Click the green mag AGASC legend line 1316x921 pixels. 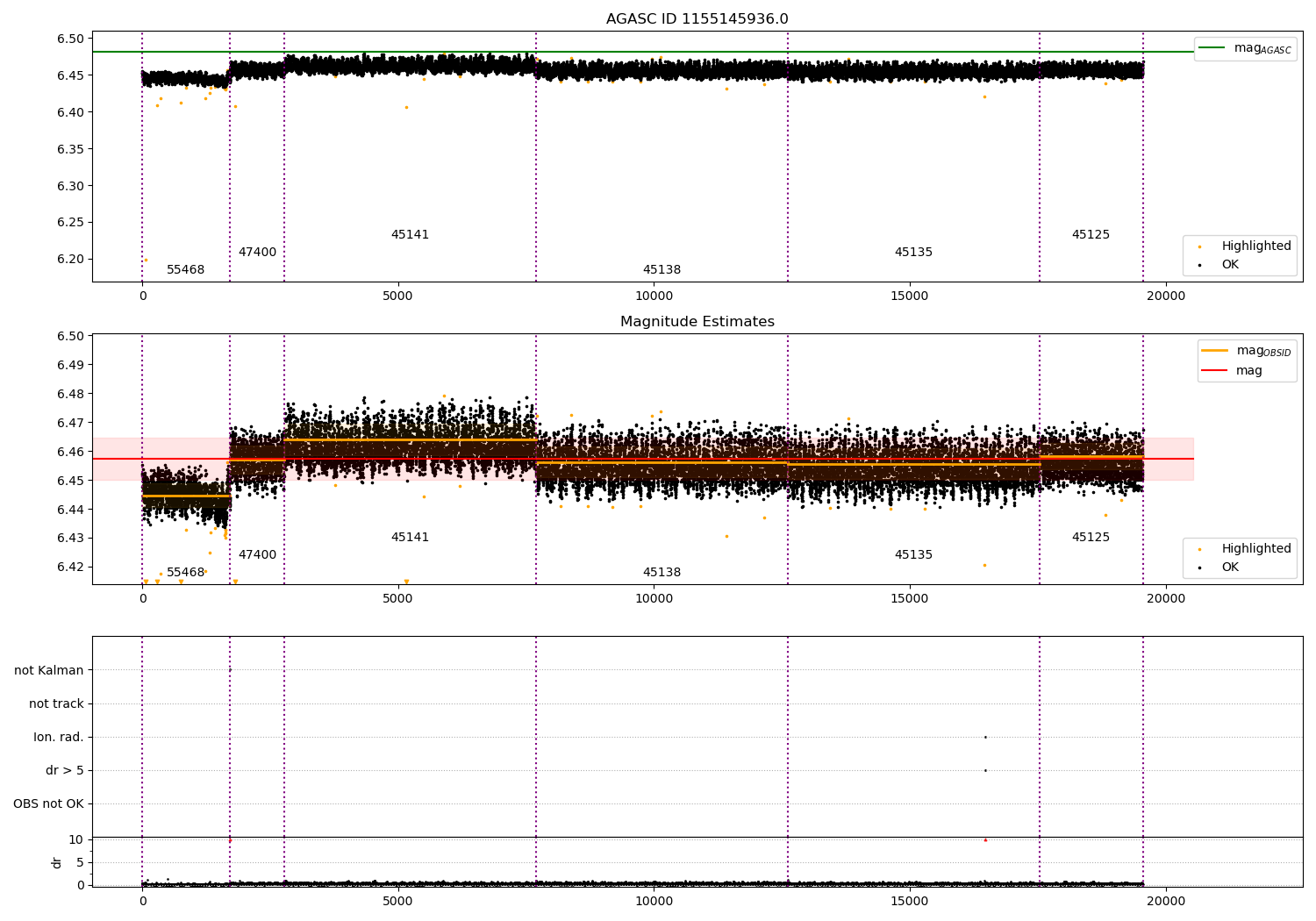(x=1212, y=48)
